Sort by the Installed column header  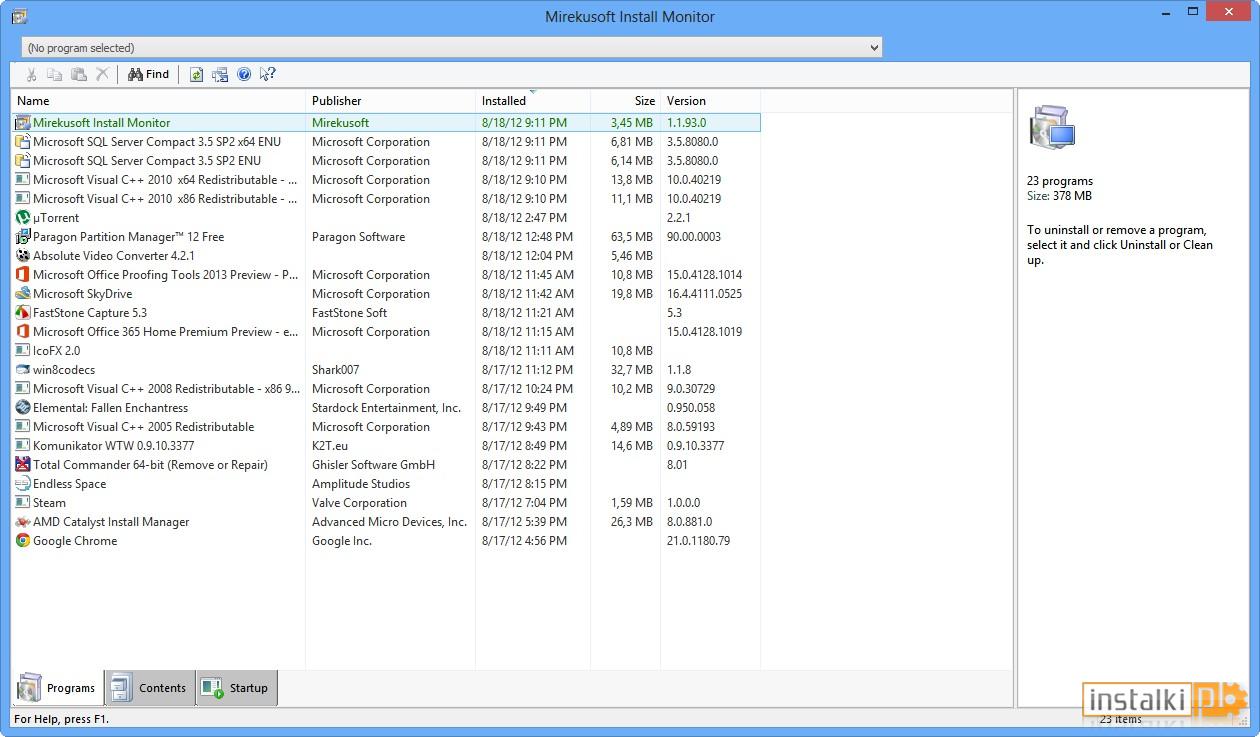click(533, 100)
